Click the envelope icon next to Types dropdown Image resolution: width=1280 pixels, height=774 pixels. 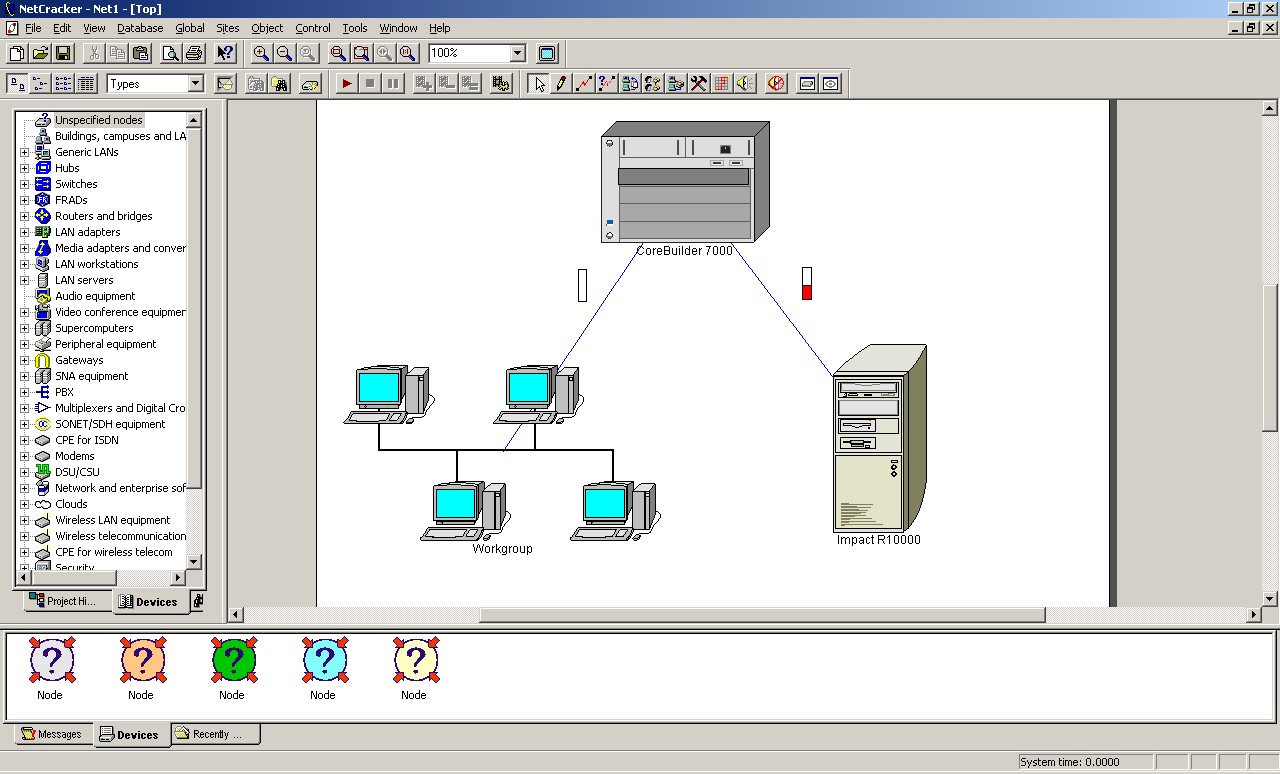(x=225, y=84)
